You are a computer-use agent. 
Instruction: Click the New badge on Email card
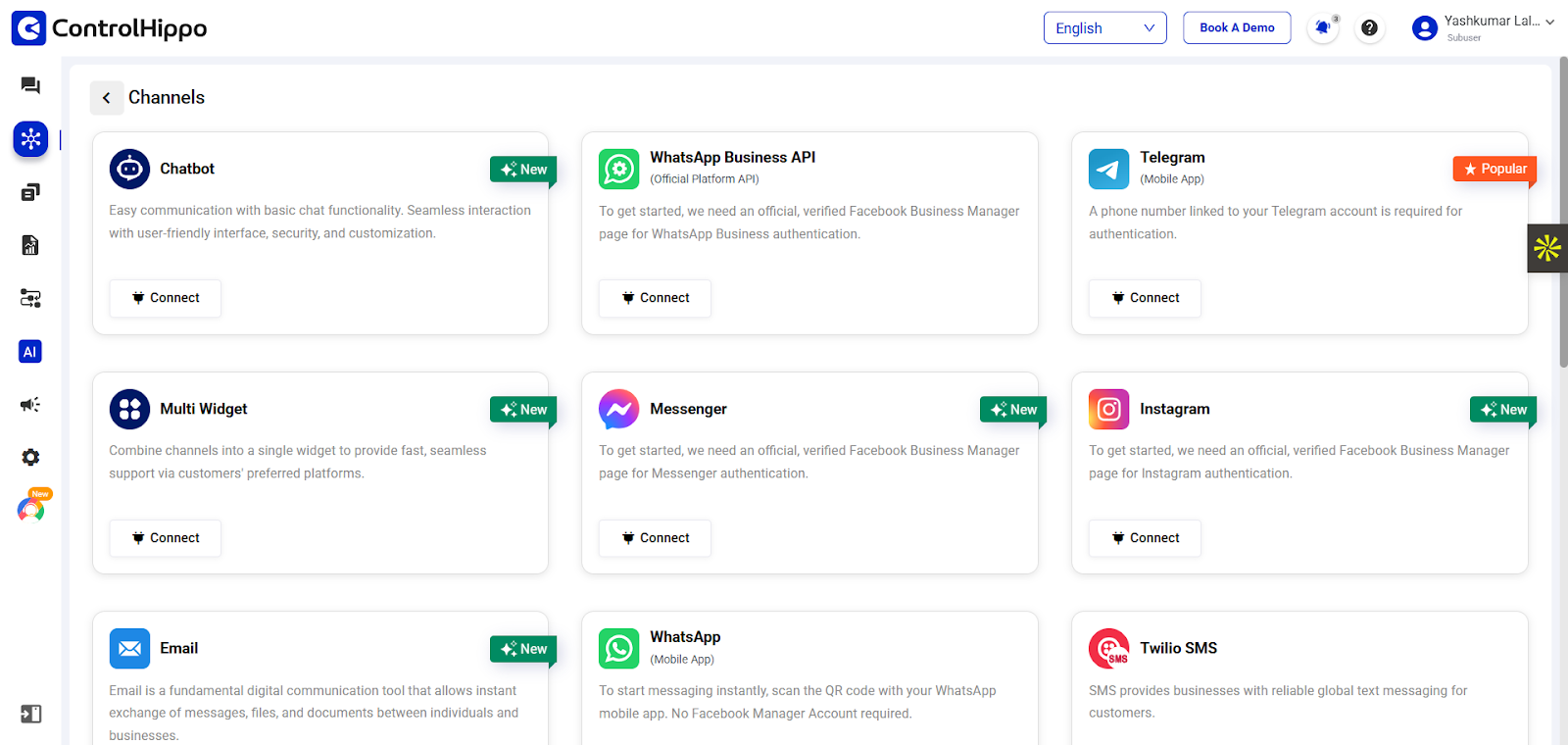[x=523, y=649]
